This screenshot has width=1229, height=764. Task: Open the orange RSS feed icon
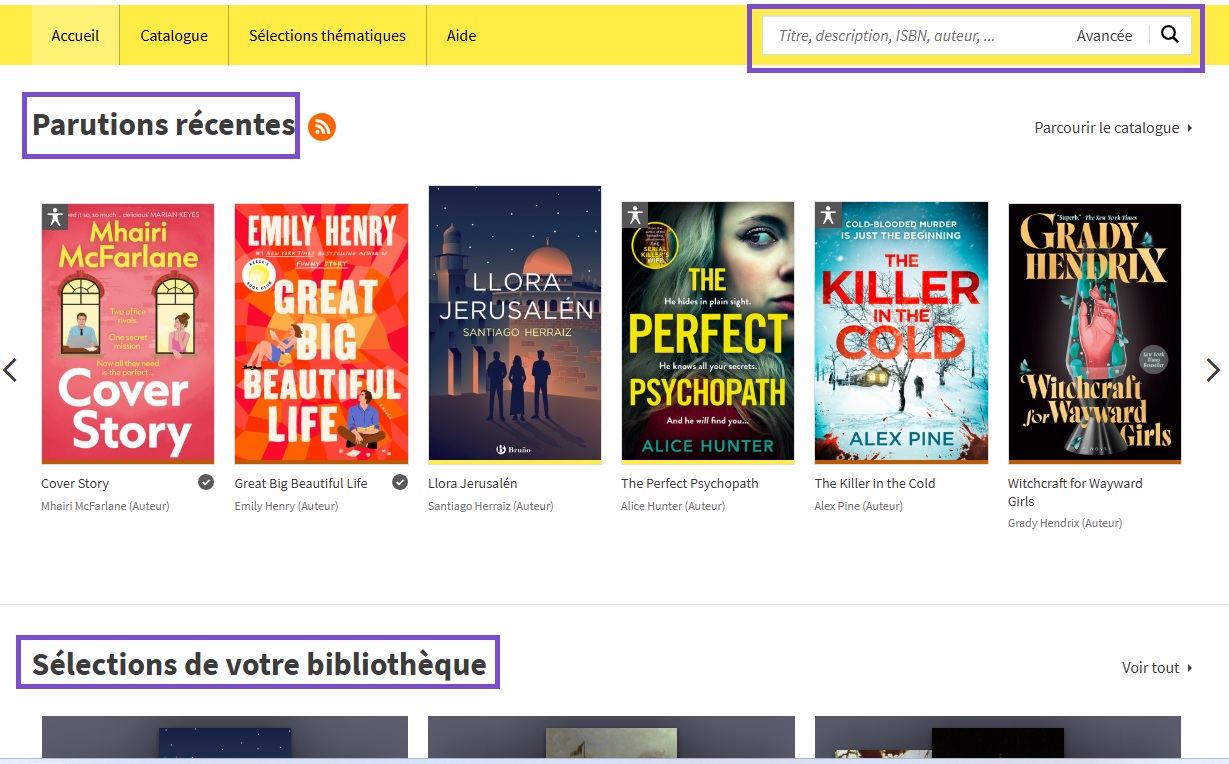(322, 127)
